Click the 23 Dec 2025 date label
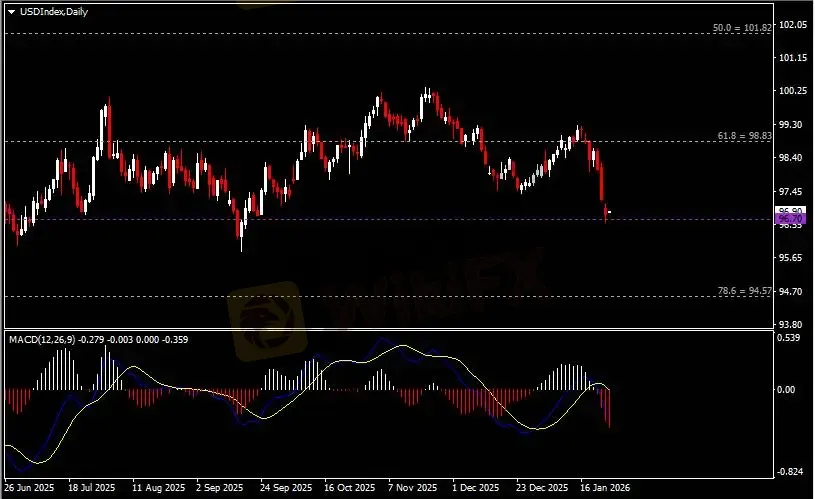This screenshot has height=499, width=815. coord(542,488)
